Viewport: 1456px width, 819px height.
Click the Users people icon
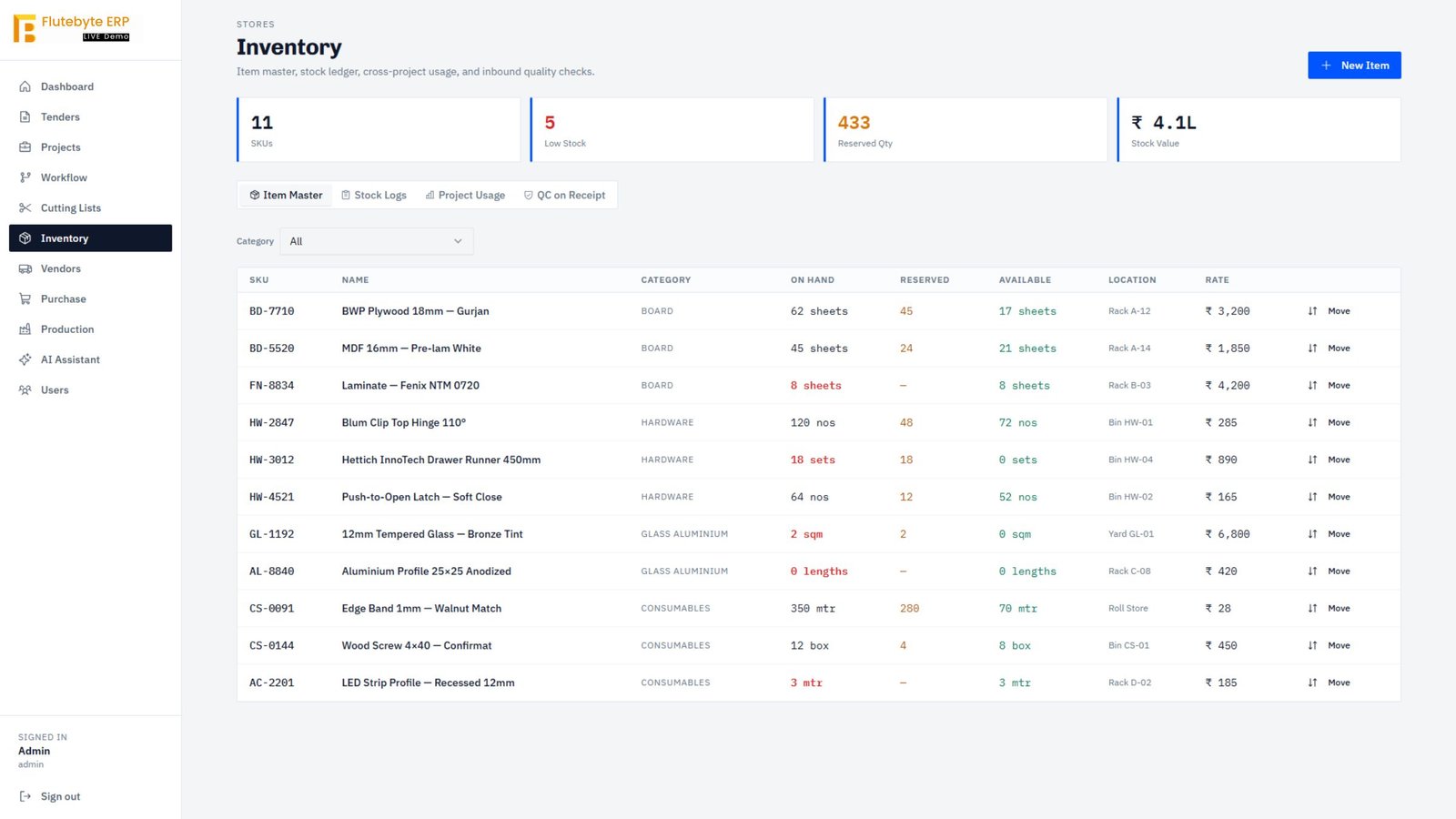(25, 389)
